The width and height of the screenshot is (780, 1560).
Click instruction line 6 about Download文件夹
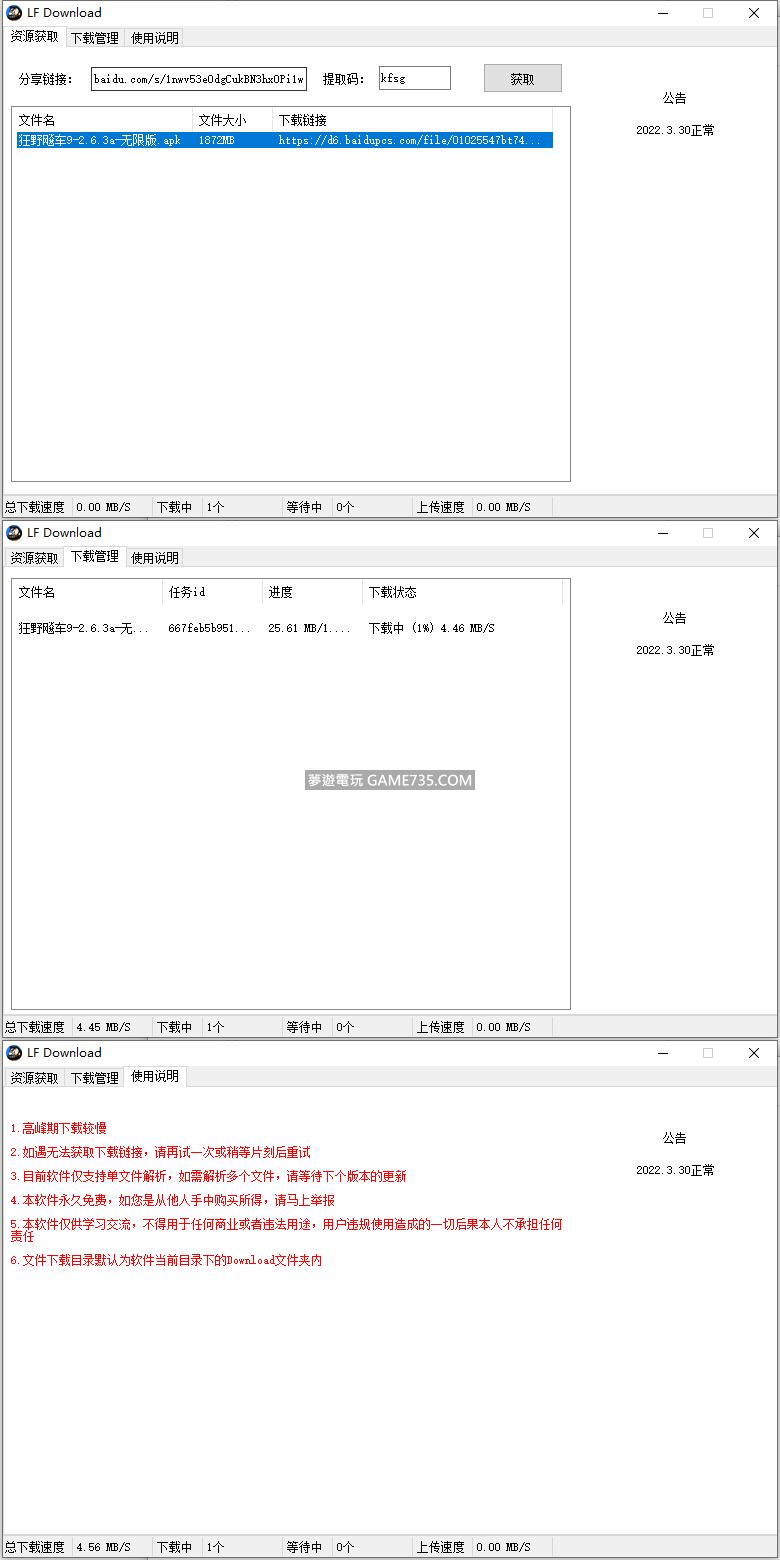click(x=166, y=1260)
